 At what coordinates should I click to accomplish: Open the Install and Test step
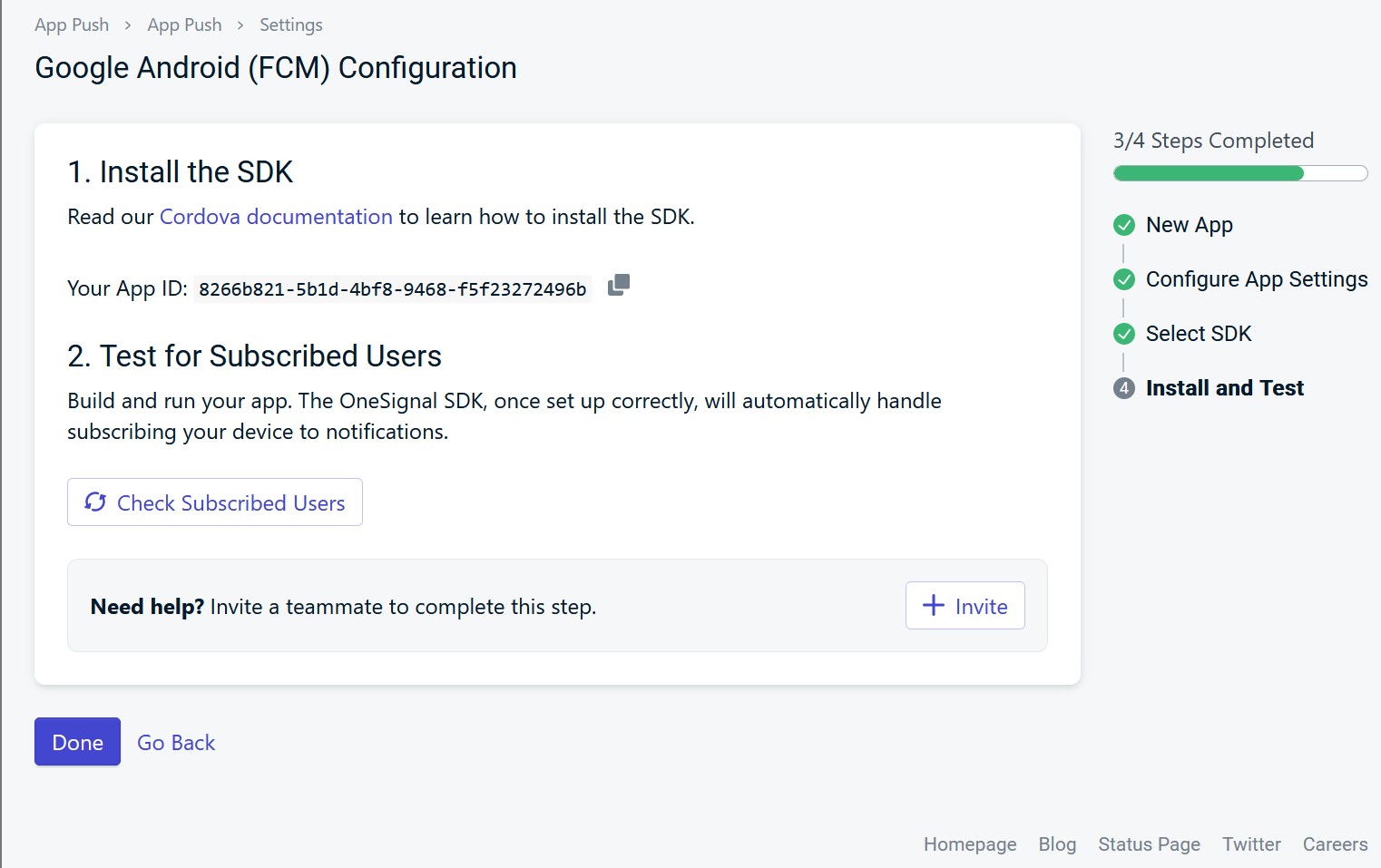tap(1224, 388)
